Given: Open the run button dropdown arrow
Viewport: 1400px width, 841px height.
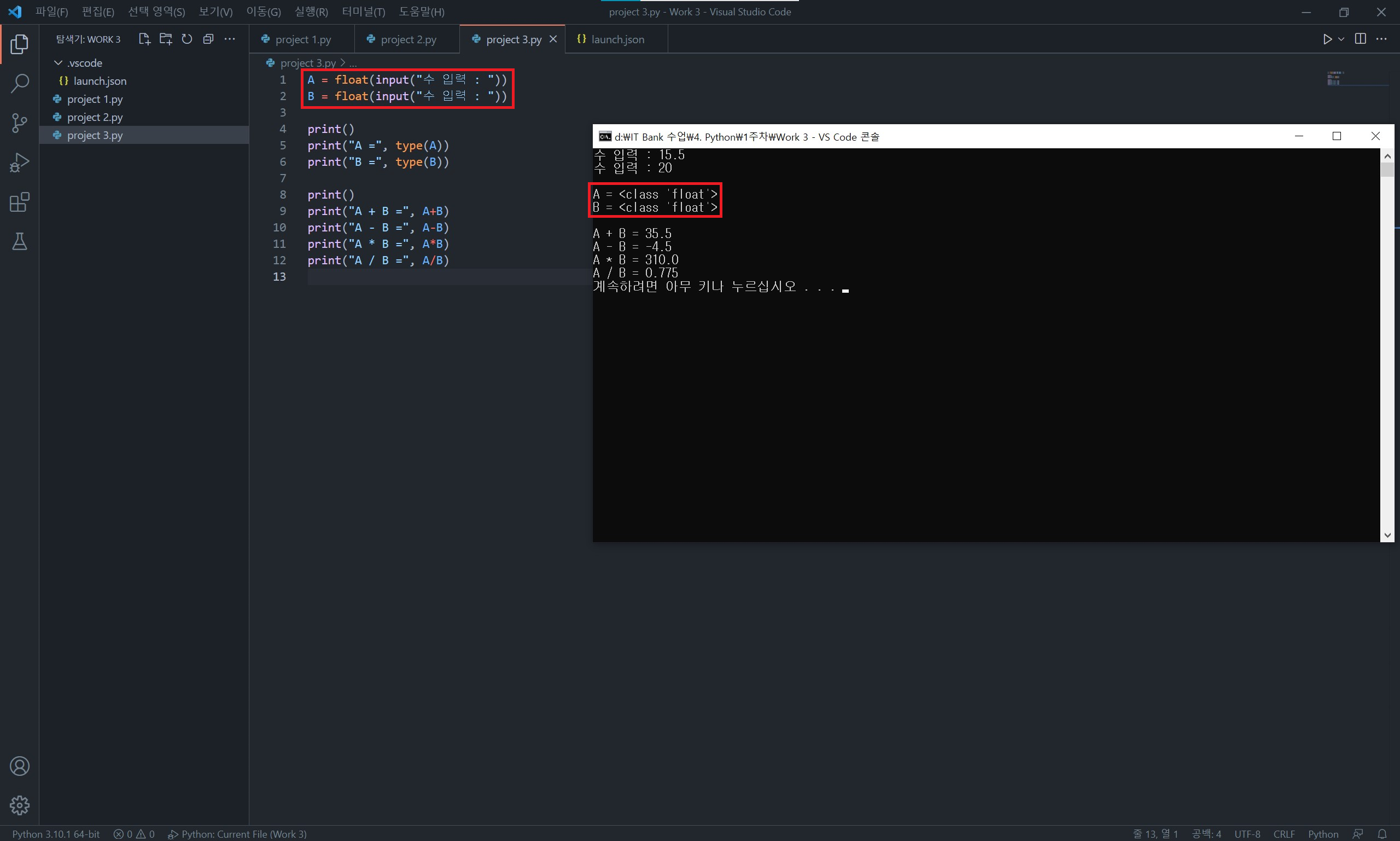Looking at the screenshot, I should pyautogui.click(x=1341, y=39).
